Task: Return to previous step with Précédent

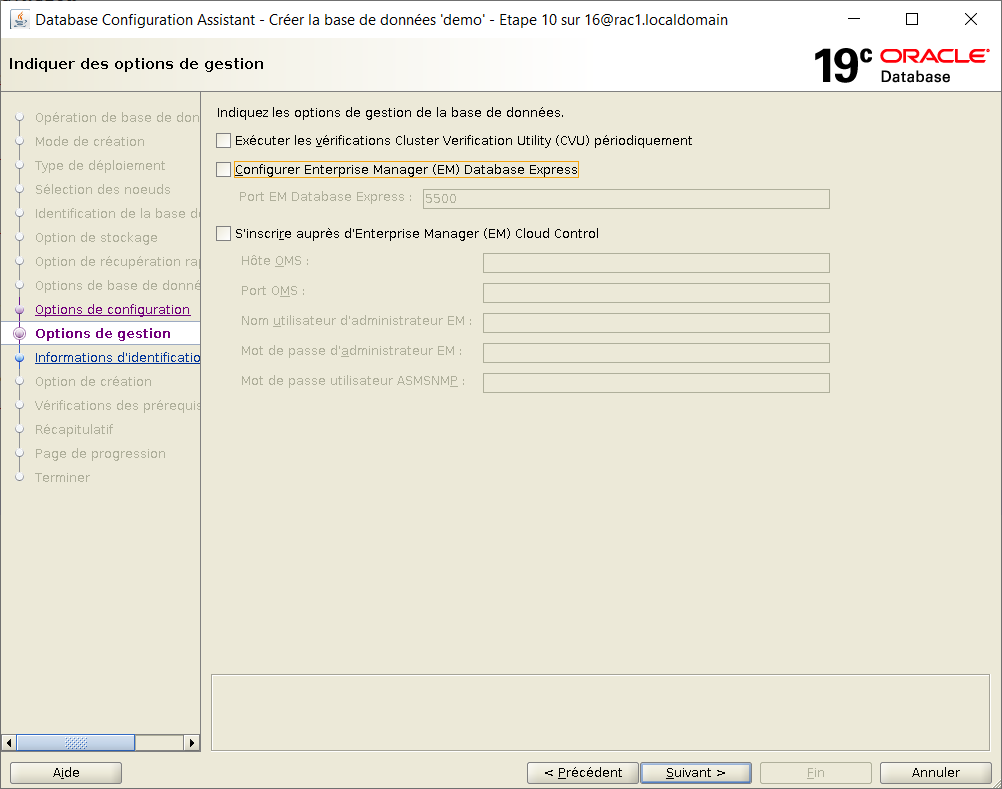Action: 583,772
